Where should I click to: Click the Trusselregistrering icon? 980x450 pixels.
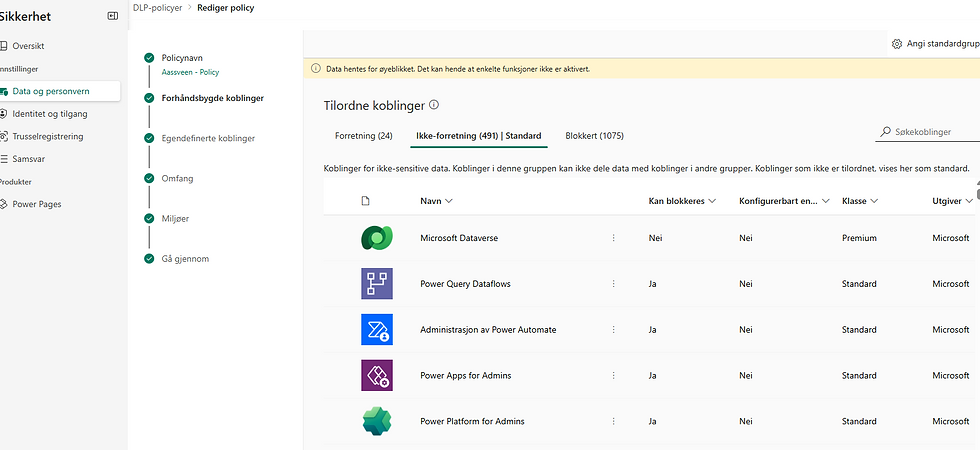pyautogui.click(x=3, y=136)
